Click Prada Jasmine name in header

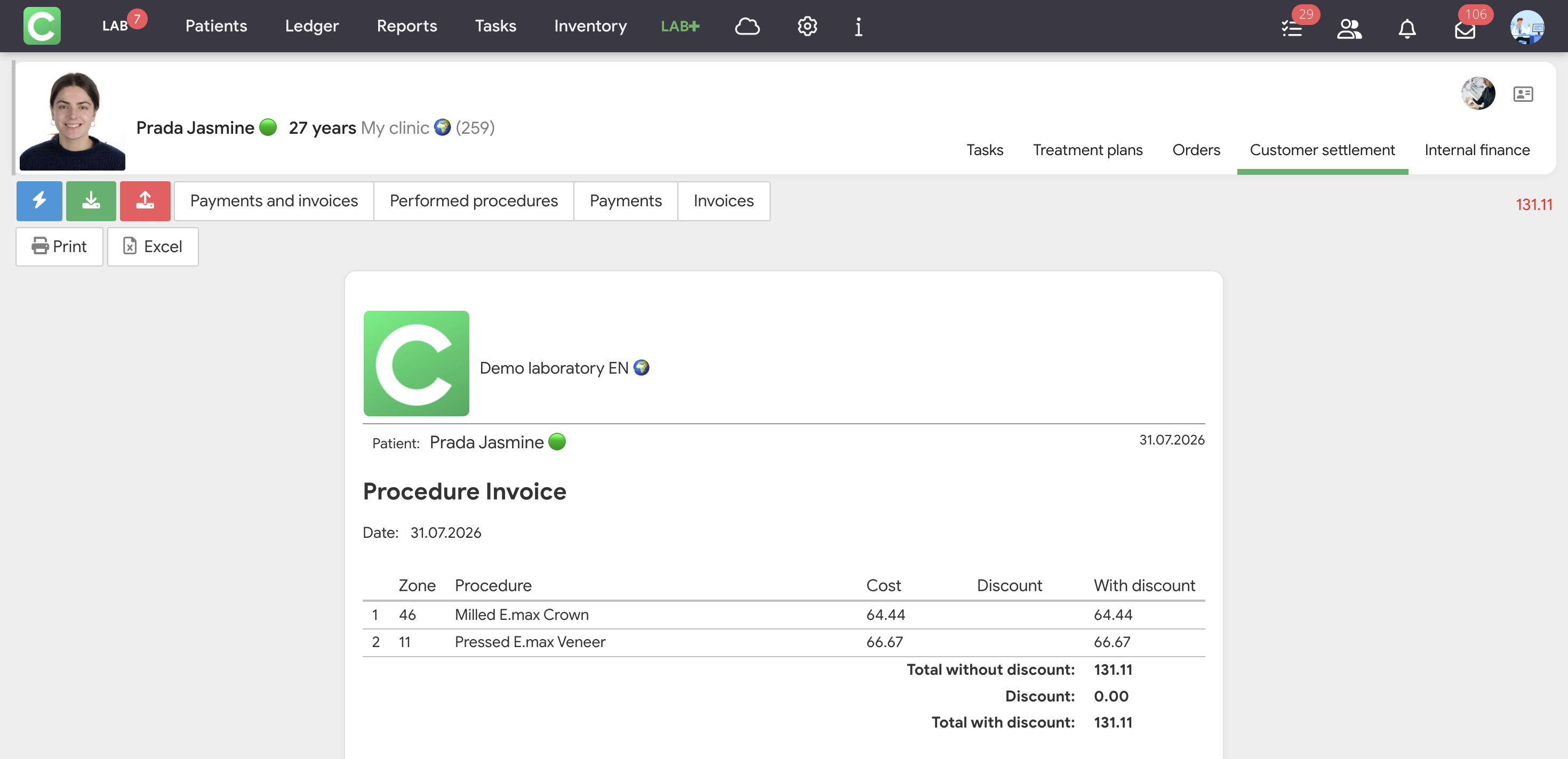click(195, 128)
